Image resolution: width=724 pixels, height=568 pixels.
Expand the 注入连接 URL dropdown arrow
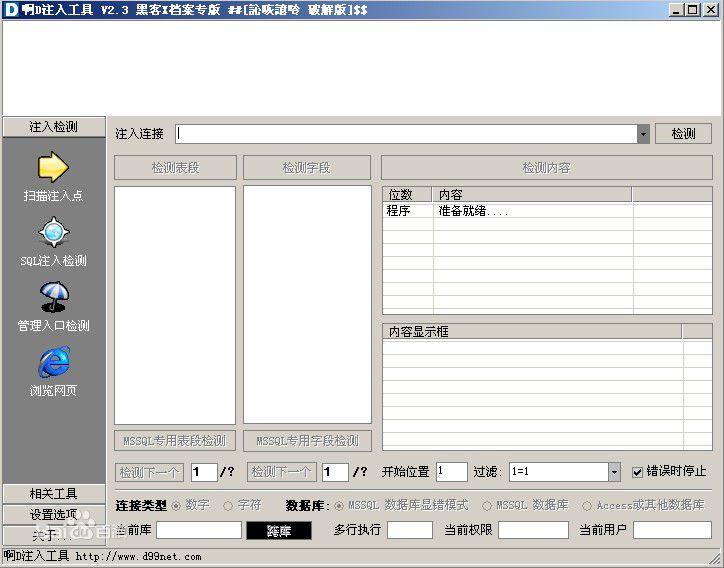pos(643,134)
